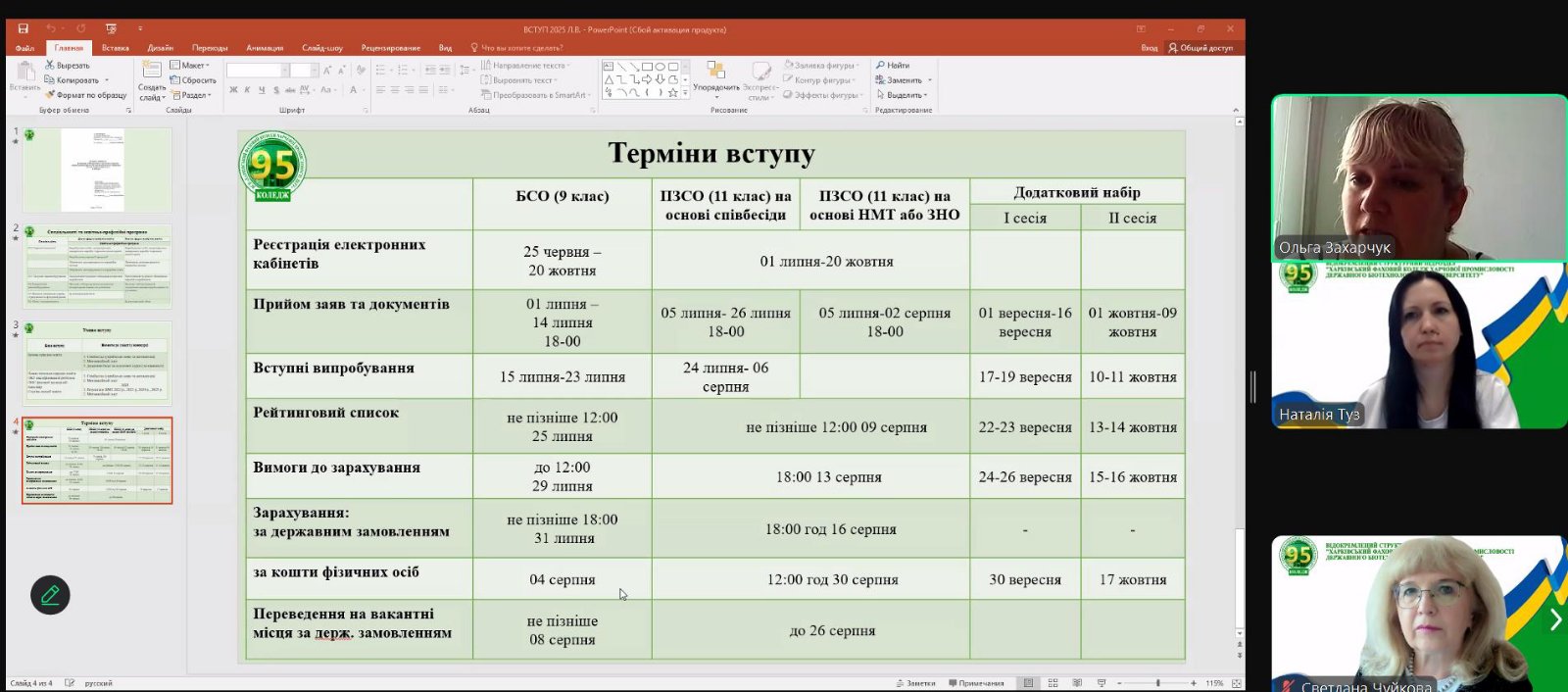Click Заменить in the editing group
1568x692 pixels.
[904, 80]
